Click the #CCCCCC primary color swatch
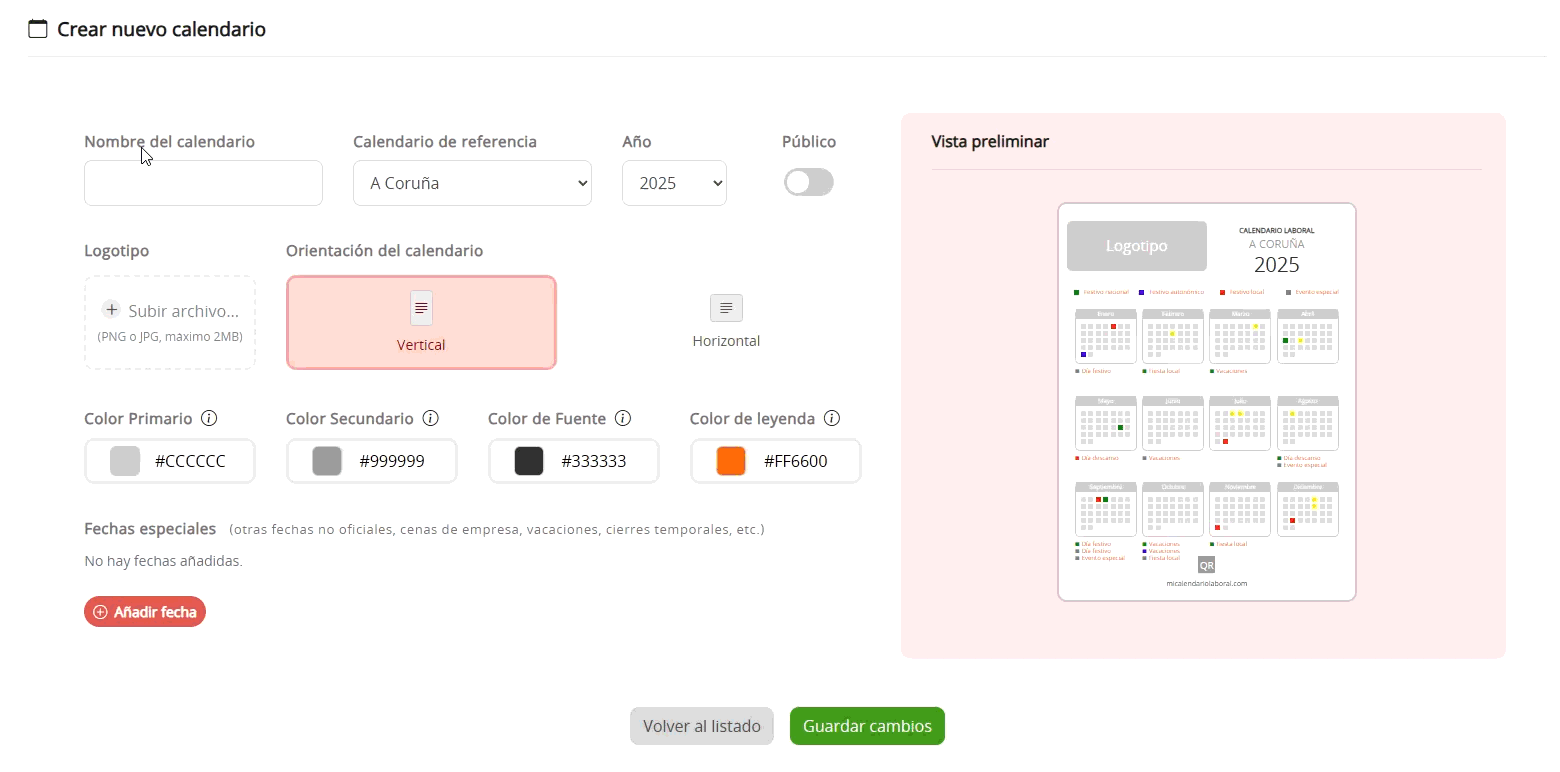1560x772 pixels. tap(123, 461)
